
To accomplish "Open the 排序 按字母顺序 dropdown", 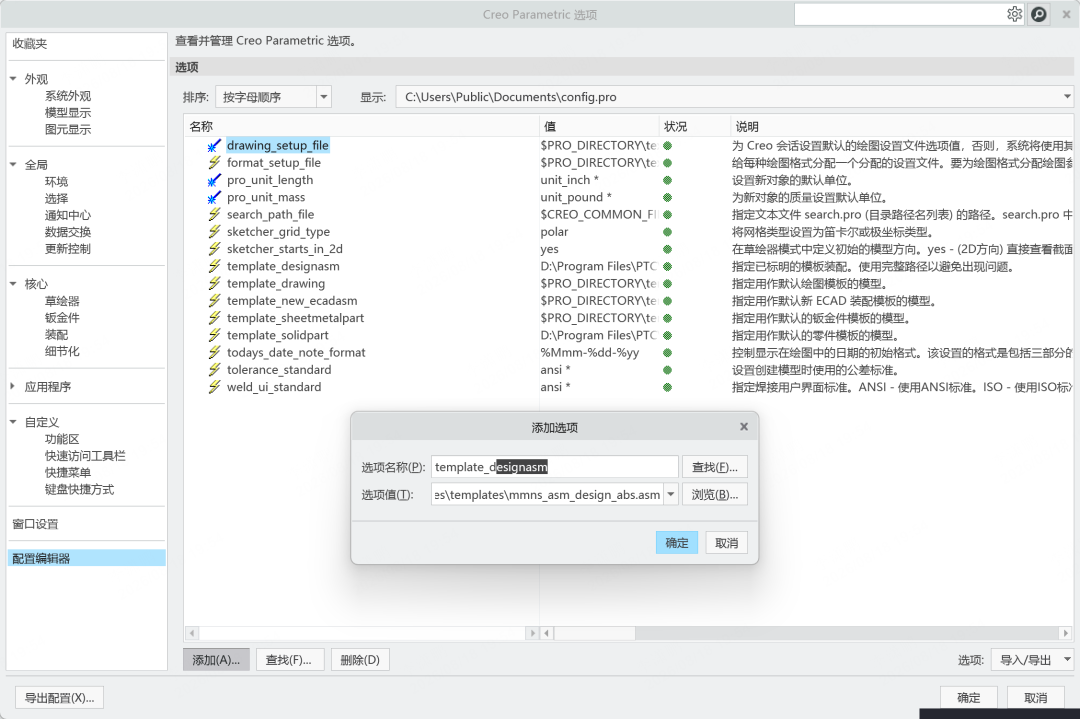I will pyautogui.click(x=324, y=97).
